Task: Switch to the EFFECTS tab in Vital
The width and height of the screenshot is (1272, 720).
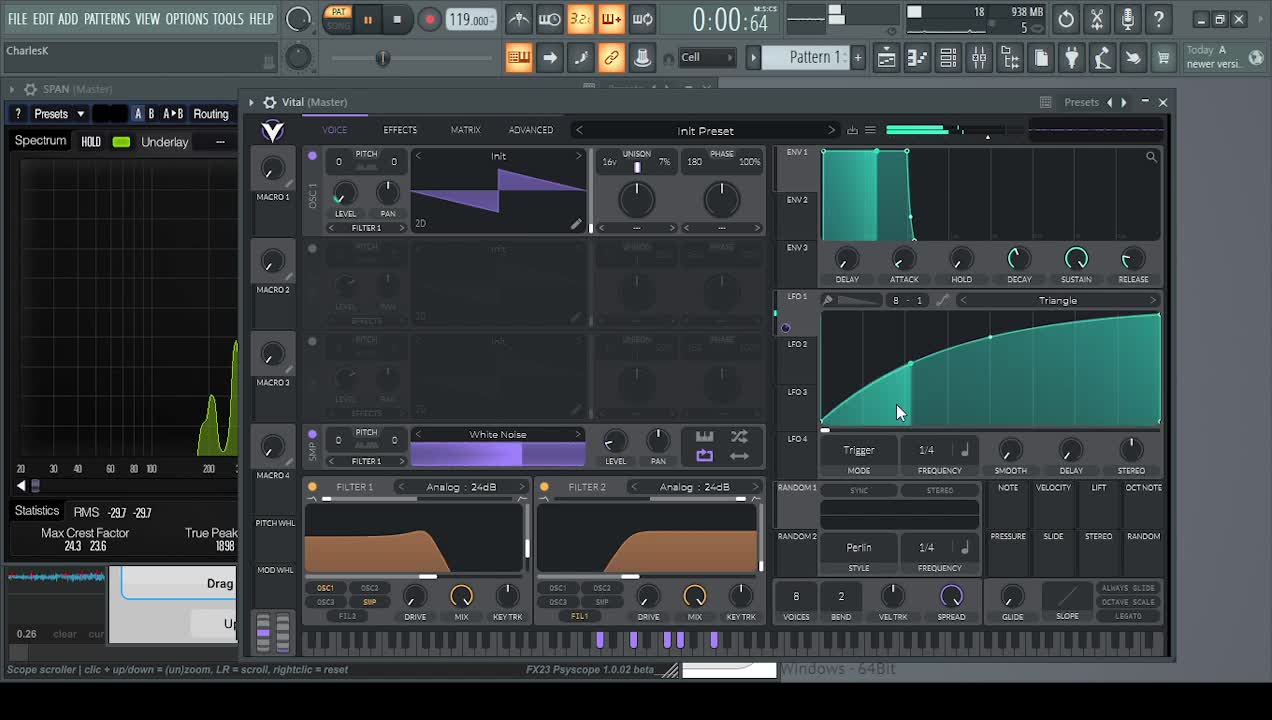Action: tap(400, 130)
